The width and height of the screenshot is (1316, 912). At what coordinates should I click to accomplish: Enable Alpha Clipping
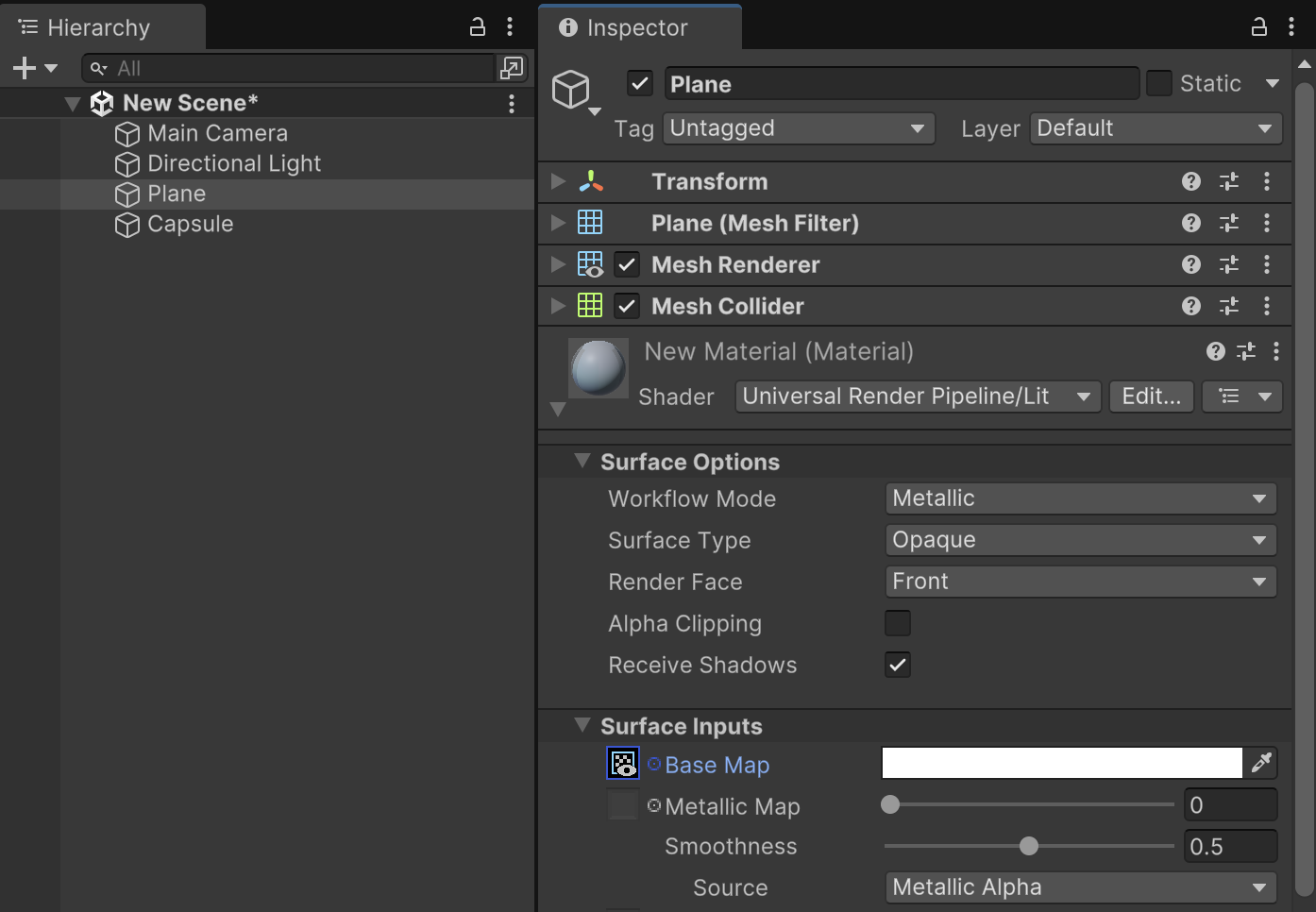[x=897, y=623]
